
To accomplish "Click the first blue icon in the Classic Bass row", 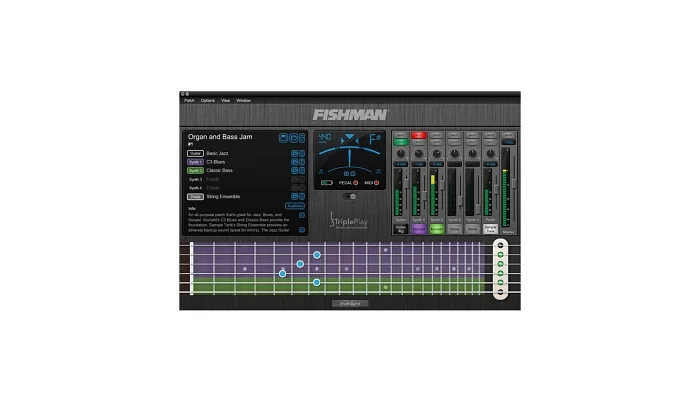I will point(295,171).
